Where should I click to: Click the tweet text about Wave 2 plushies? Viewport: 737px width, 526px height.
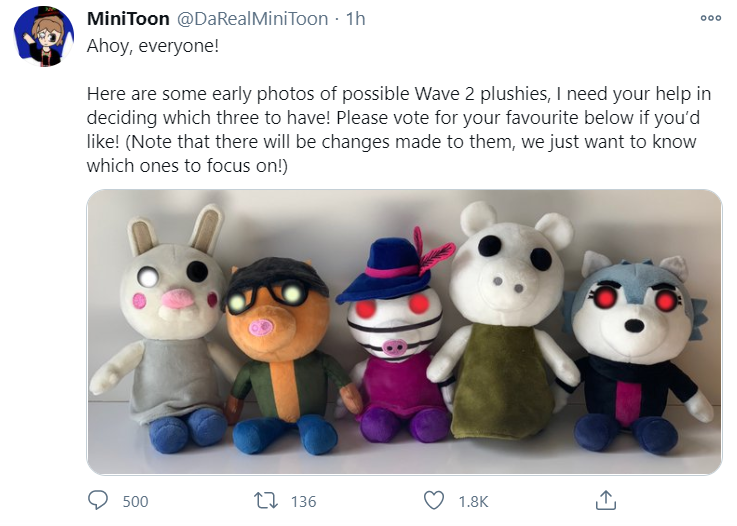(x=399, y=129)
